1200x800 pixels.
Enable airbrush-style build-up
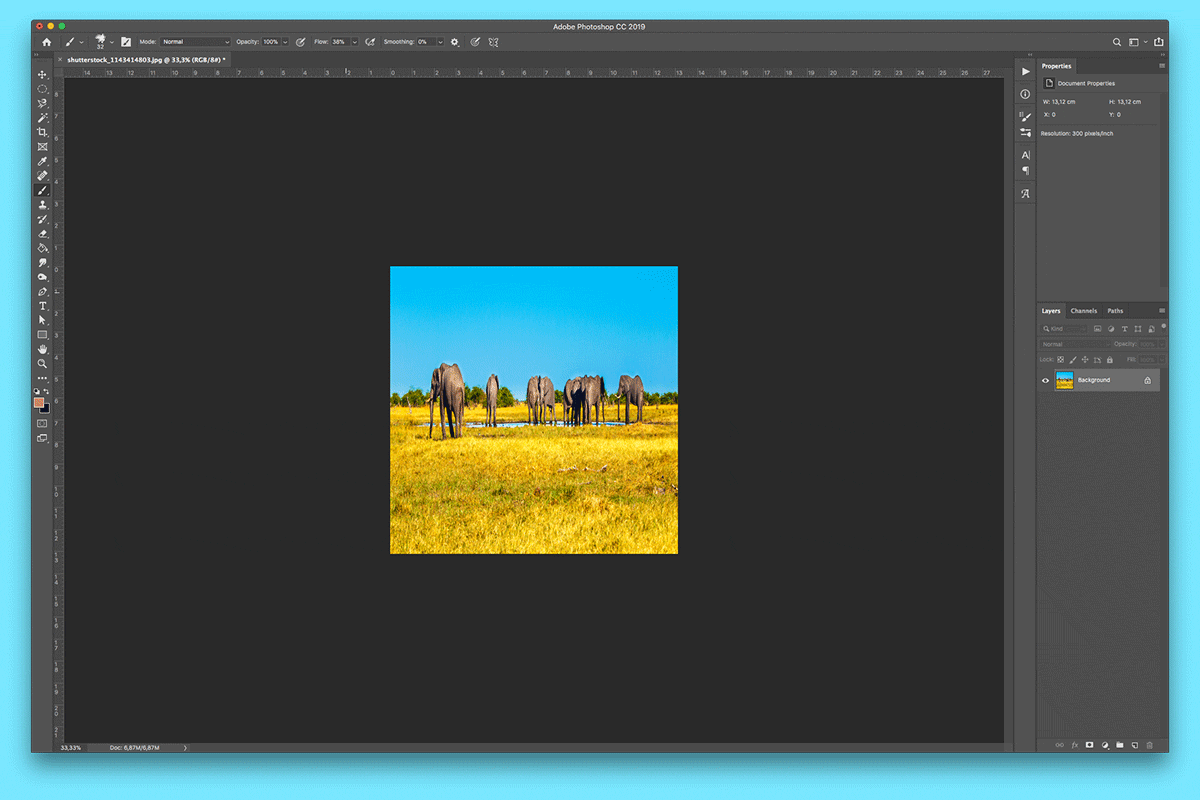[x=370, y=42]
